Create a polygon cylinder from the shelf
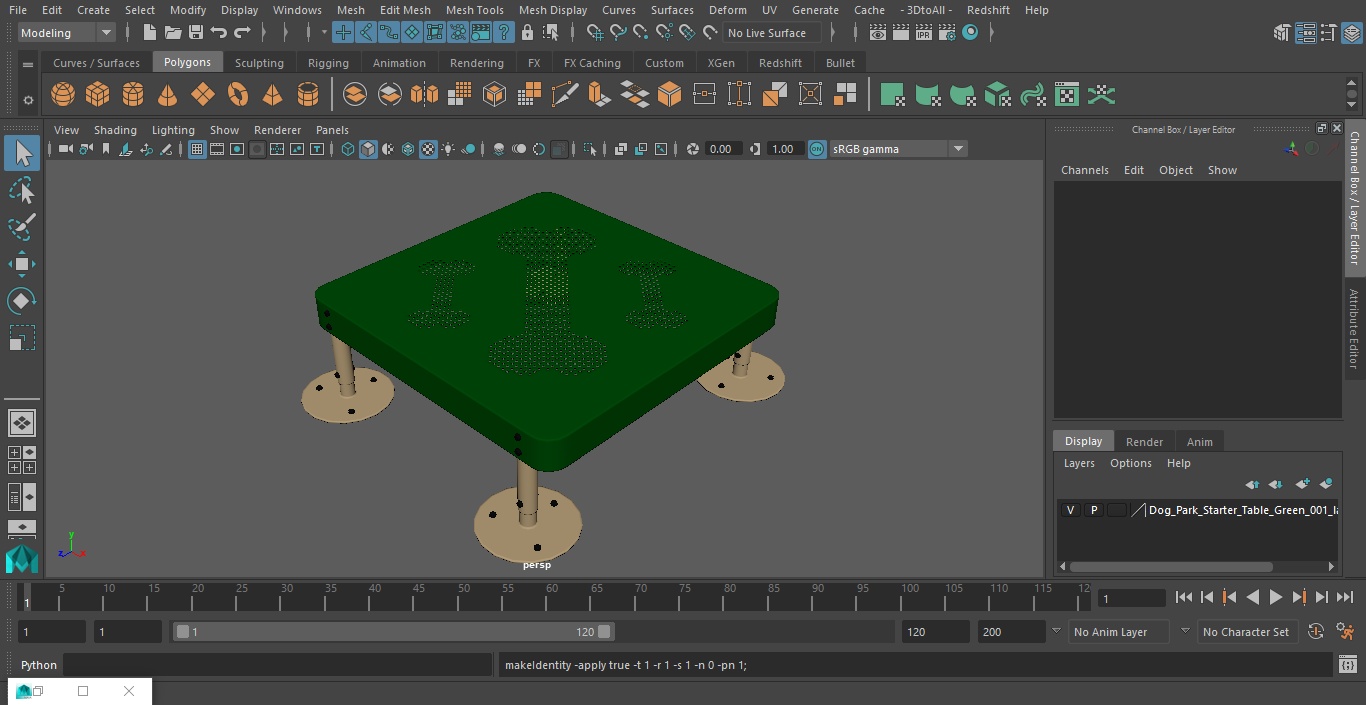The width and height of the screenshot is (1366, 705). pyautogui.click(x=132, y=95)
